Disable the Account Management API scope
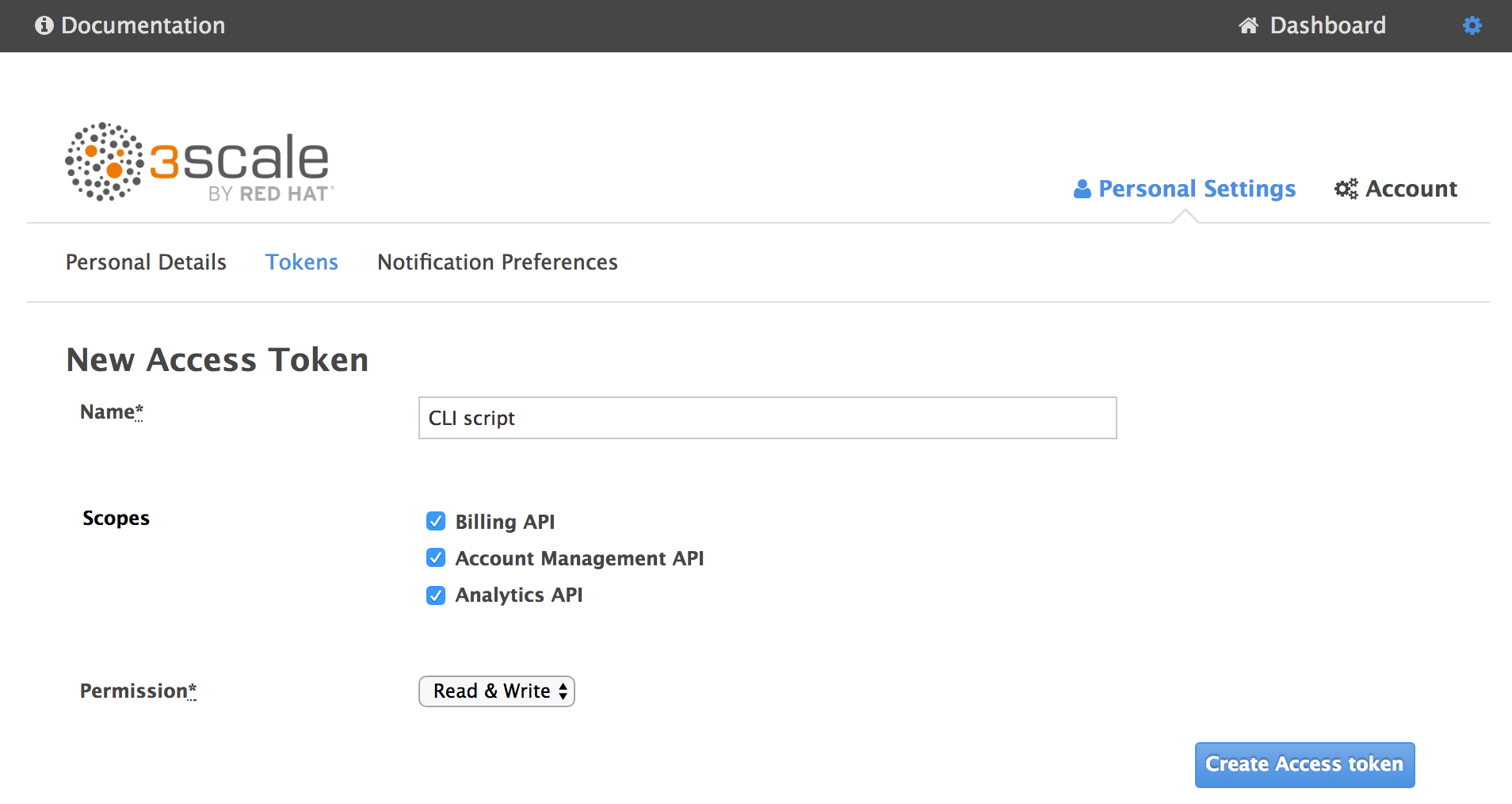 [x=436, y=557]
